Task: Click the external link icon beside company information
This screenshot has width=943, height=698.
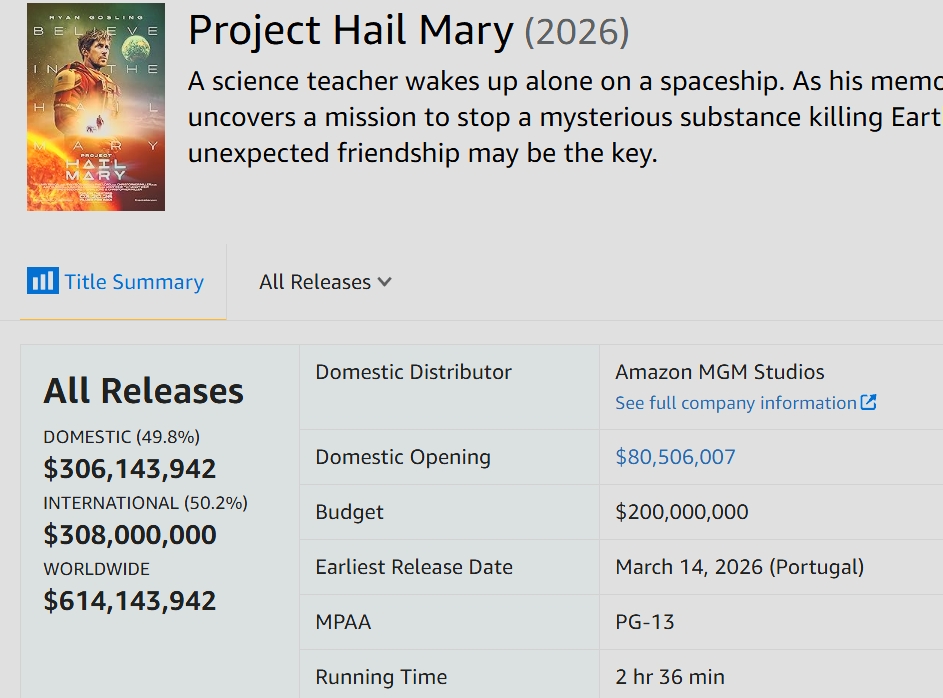Action: click(x=869, y=402)
